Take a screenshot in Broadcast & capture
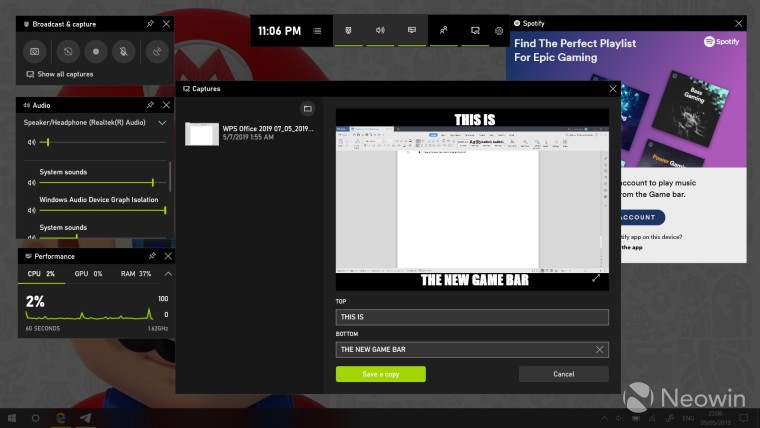 [34, 51]
